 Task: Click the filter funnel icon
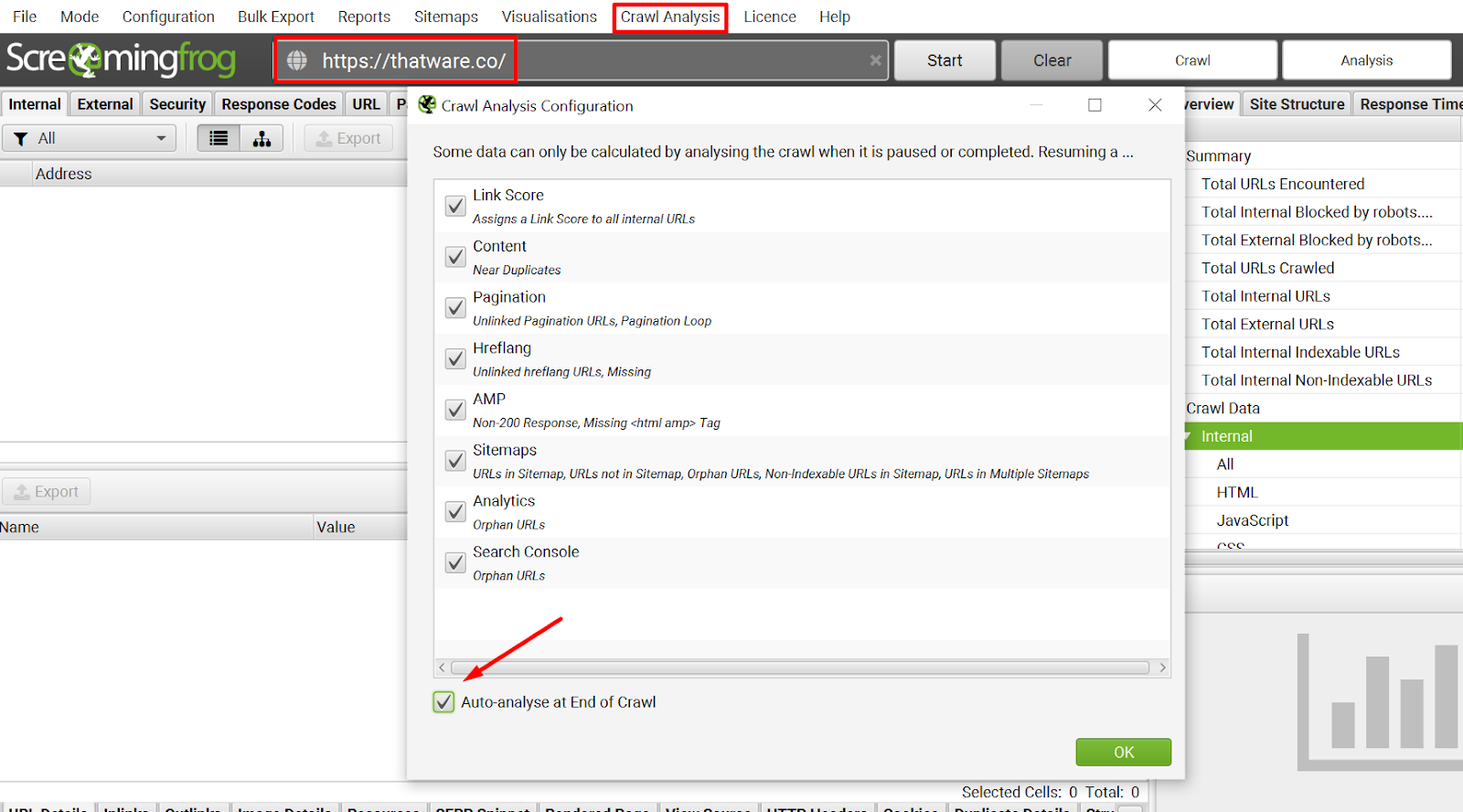pos(21,138)
